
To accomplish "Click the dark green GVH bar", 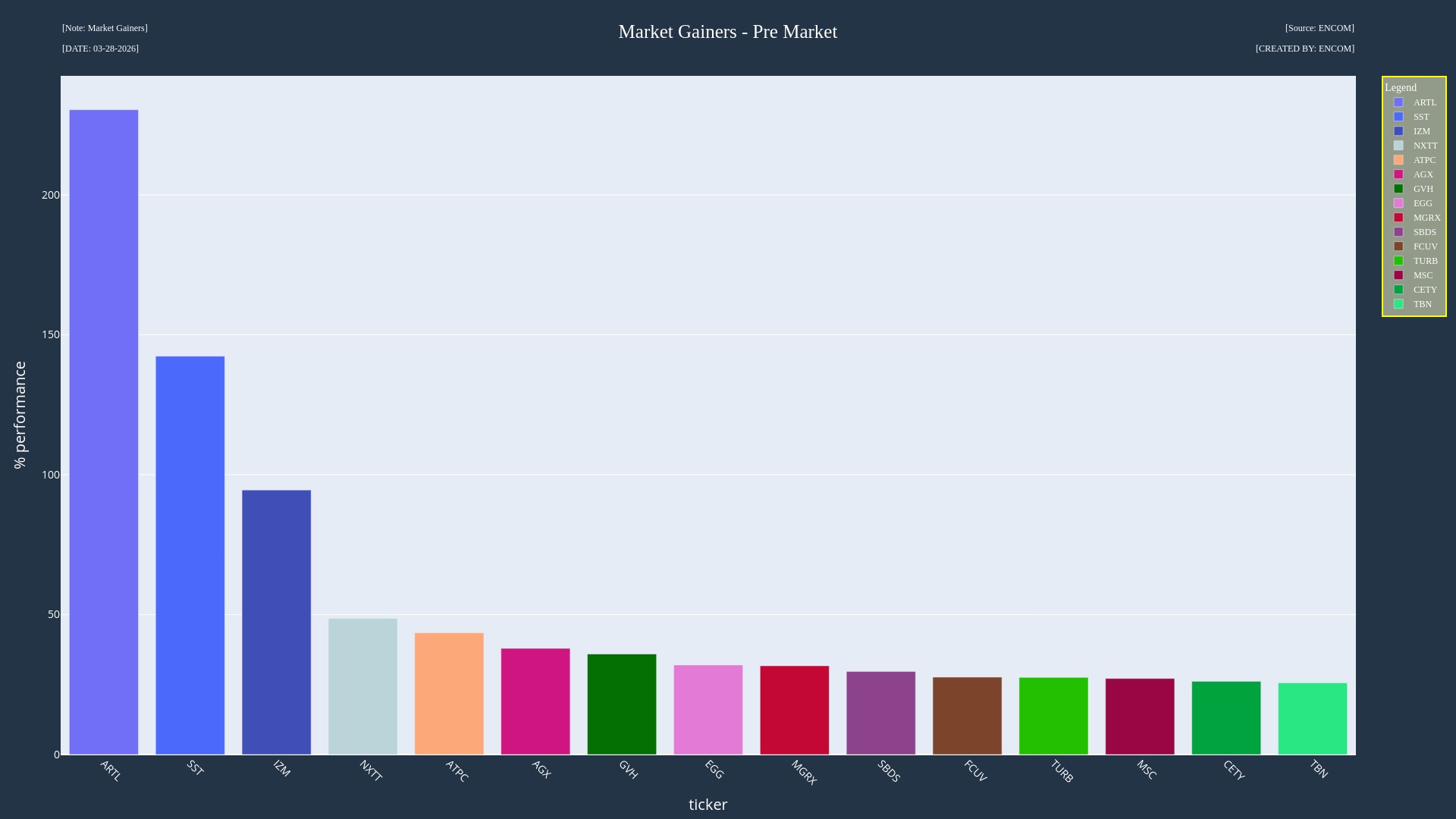I will point(622,704).
